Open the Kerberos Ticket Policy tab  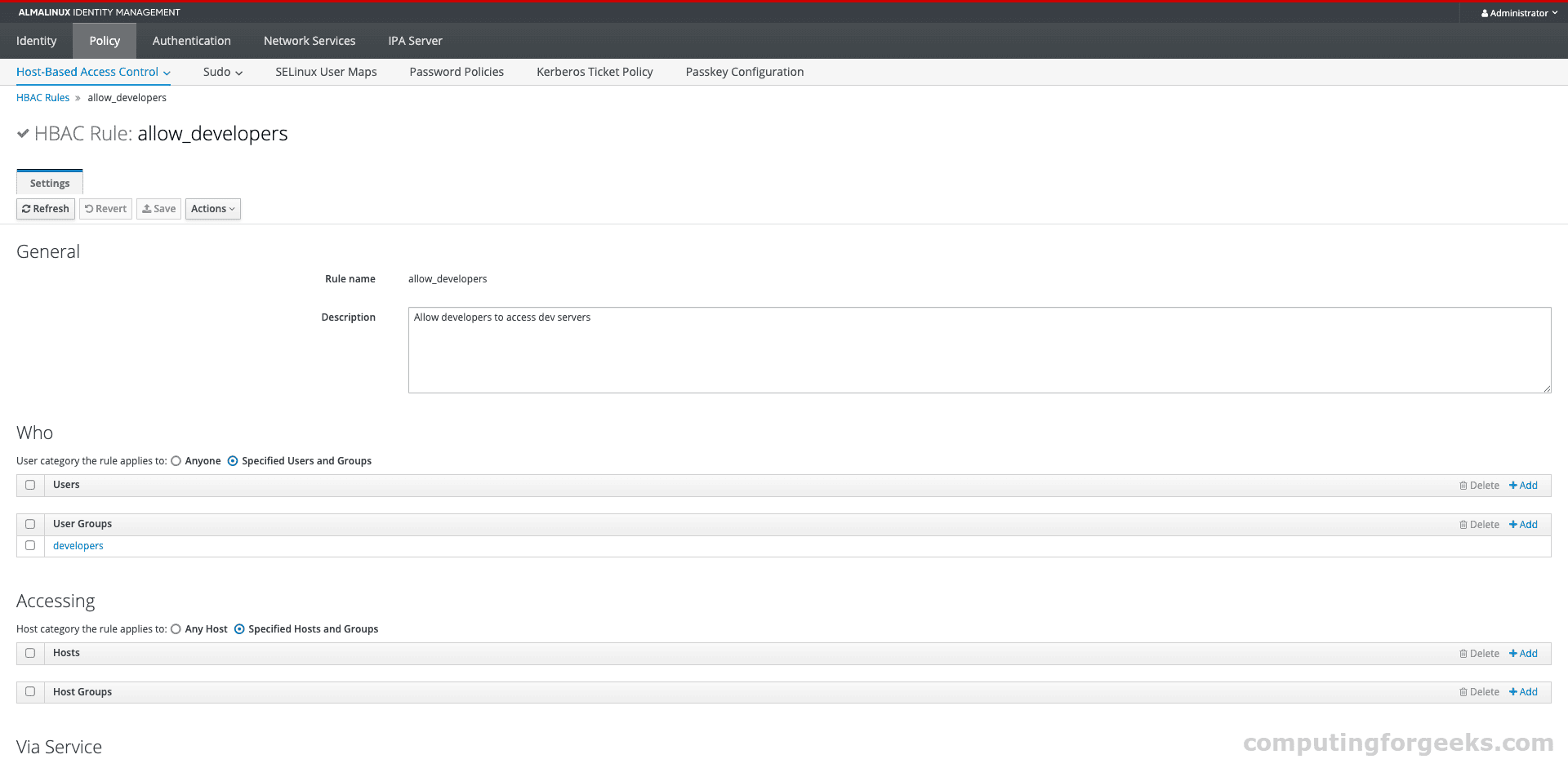[594, 72]
